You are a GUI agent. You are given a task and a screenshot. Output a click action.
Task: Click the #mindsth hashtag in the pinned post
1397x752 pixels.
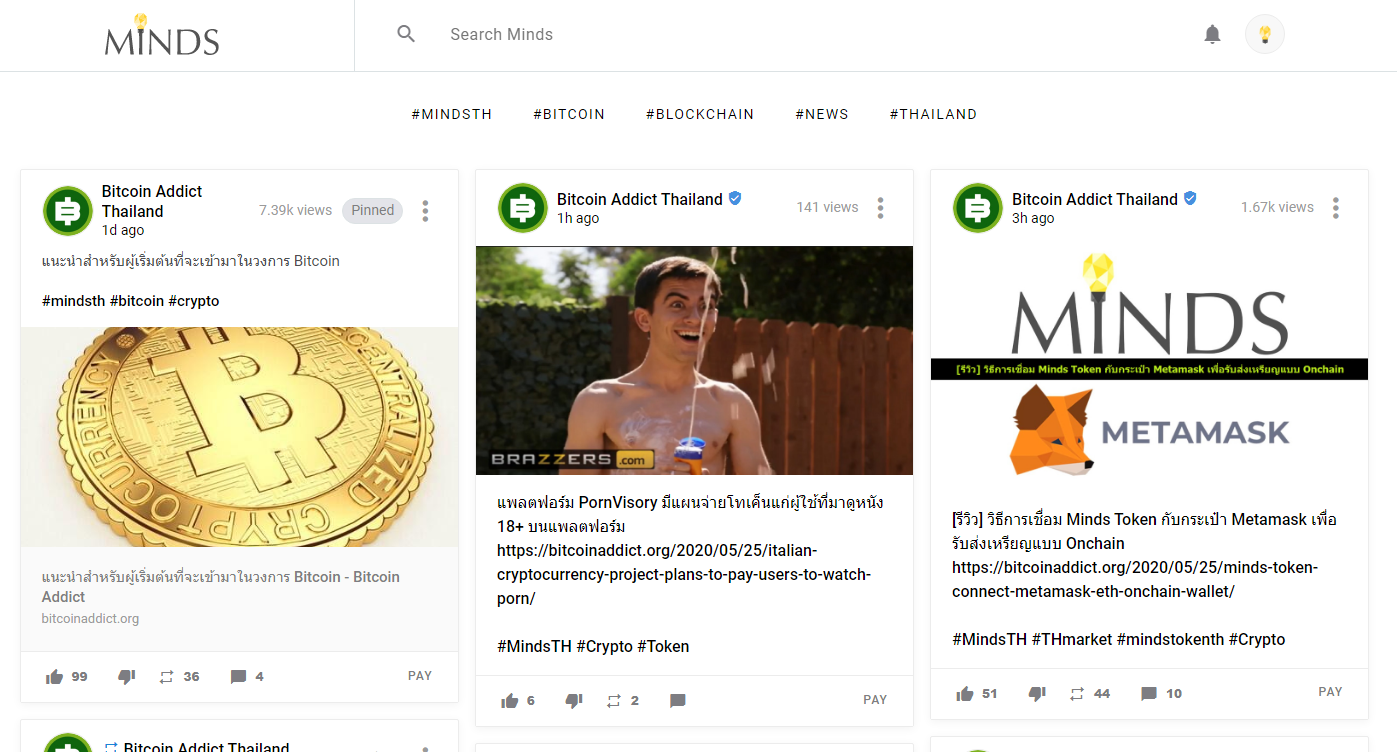pos(73,301)
